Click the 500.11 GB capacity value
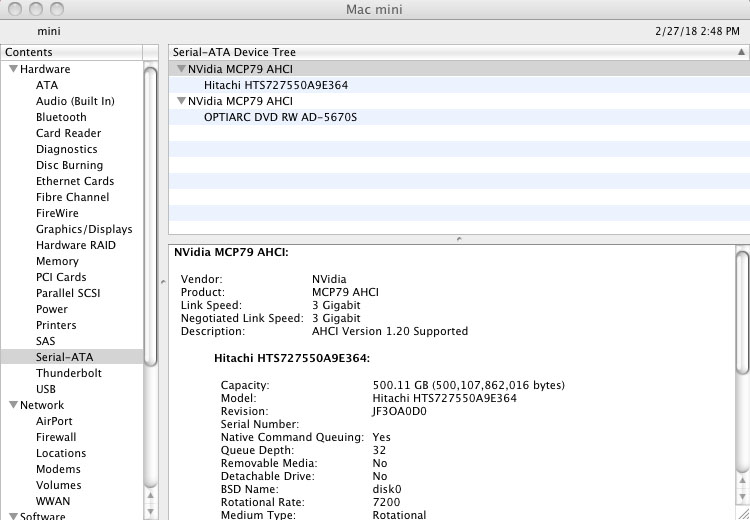750x520 pixels. 468,385
